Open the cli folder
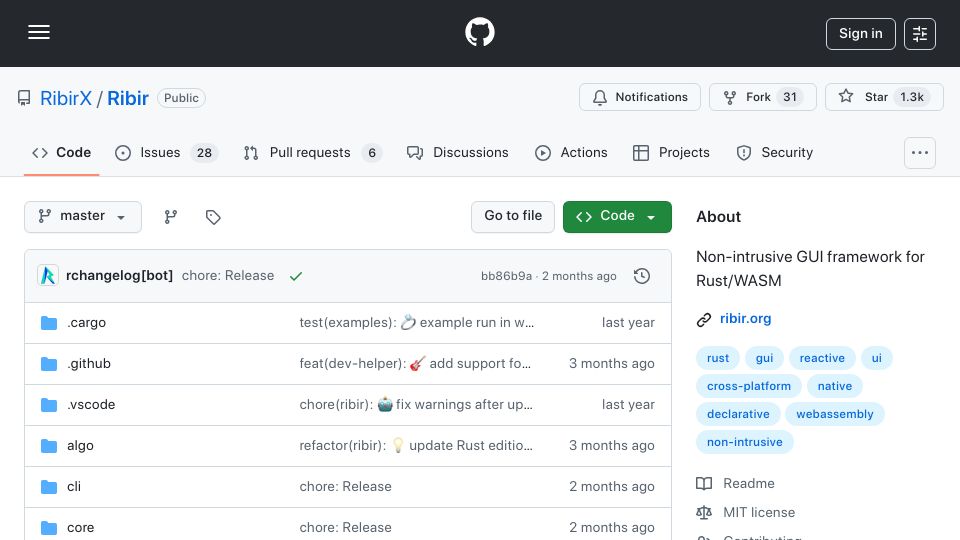Screen dimensions: 960x540 (x=74, y=487)
